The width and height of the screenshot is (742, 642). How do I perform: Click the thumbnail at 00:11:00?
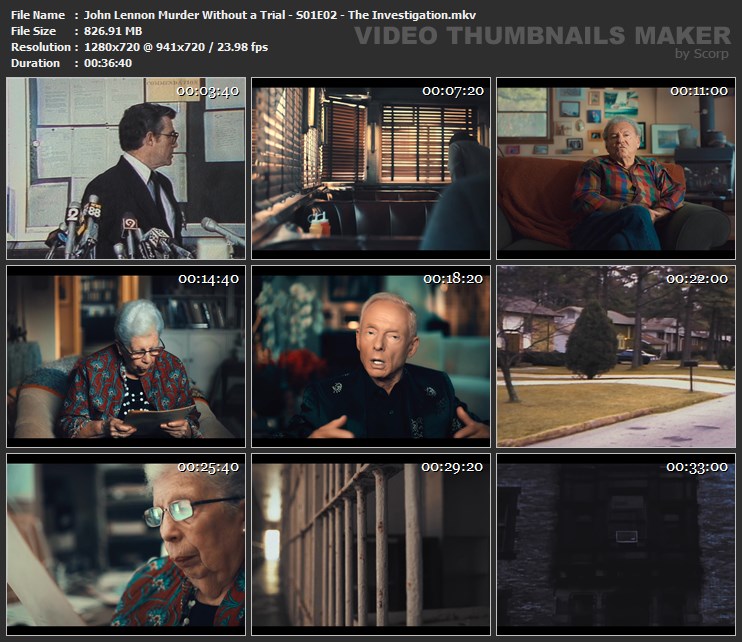tap(616, 168)
